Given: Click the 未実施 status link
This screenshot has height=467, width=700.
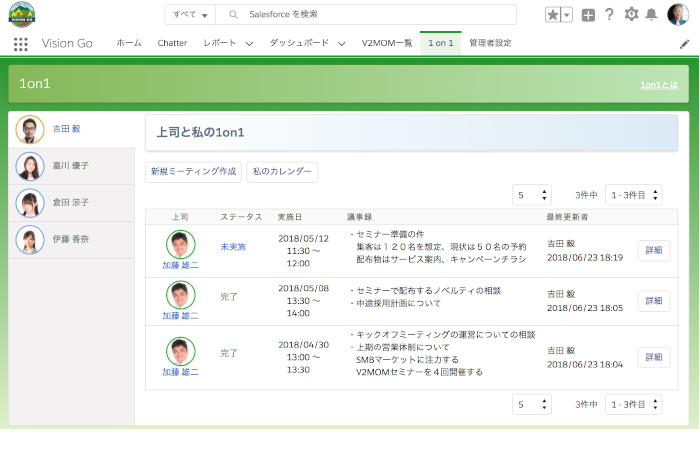Looking at the screenshot, I should [x=233, y=247].
